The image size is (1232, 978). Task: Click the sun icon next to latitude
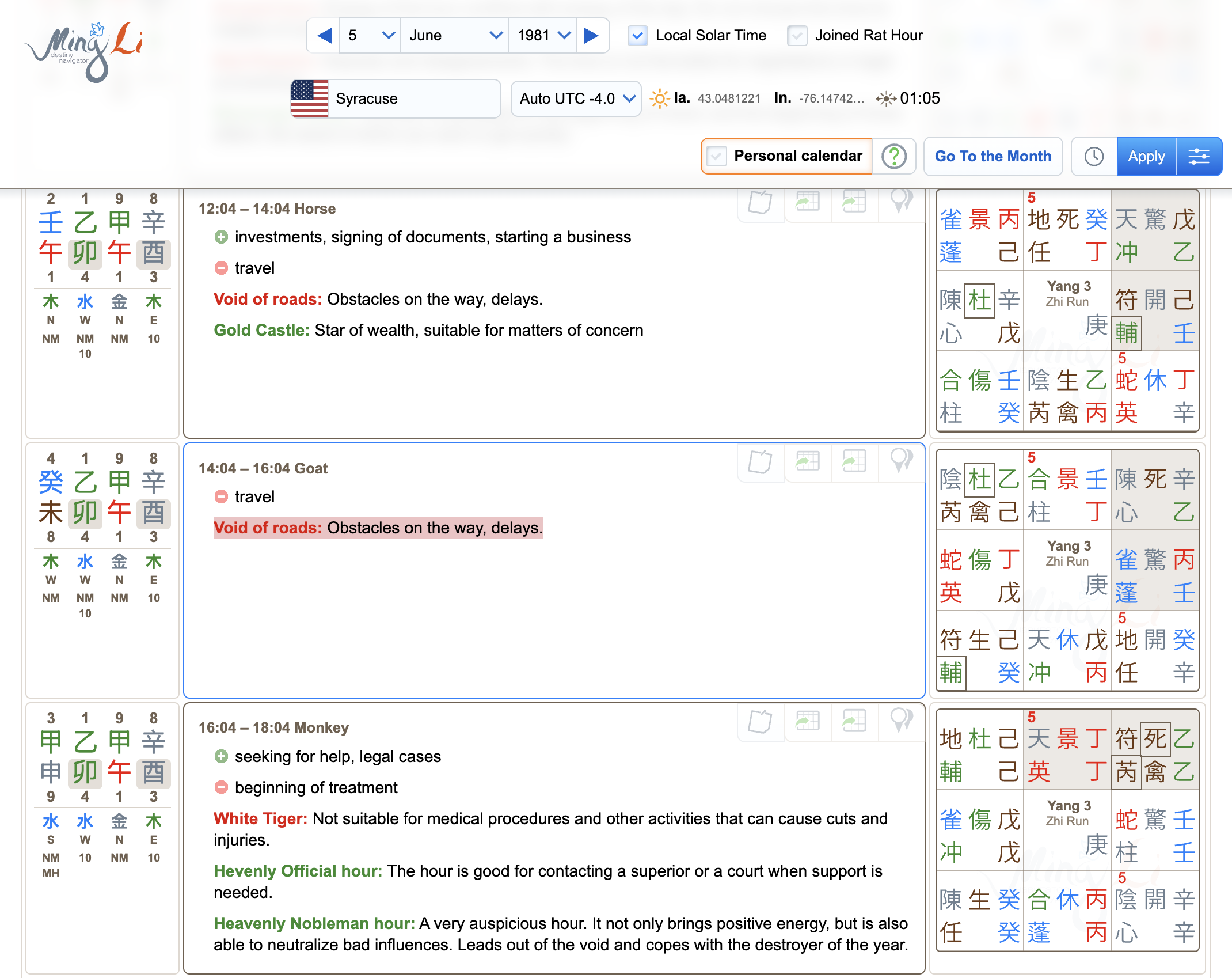[659, 98]
